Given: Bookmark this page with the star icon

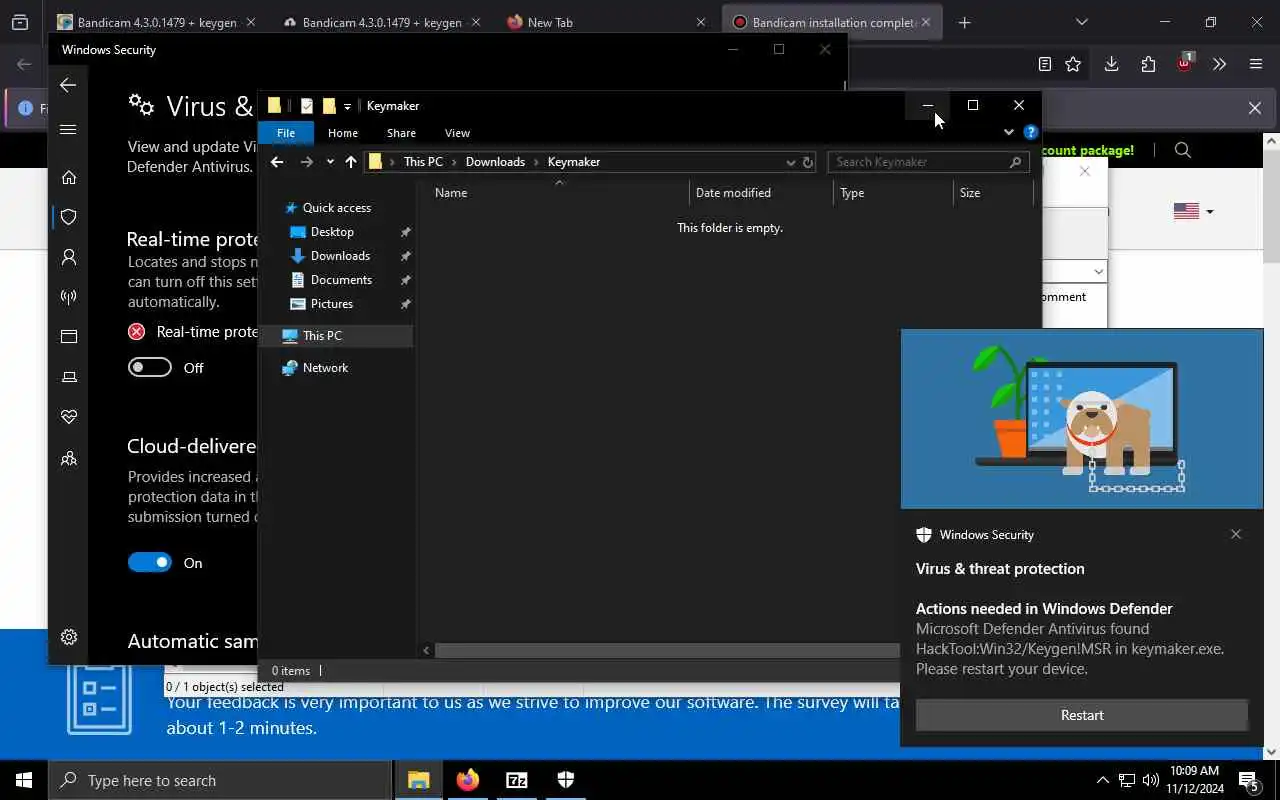Looking at the screenshot, I should pyautogui.click(x=1073, y=64).
